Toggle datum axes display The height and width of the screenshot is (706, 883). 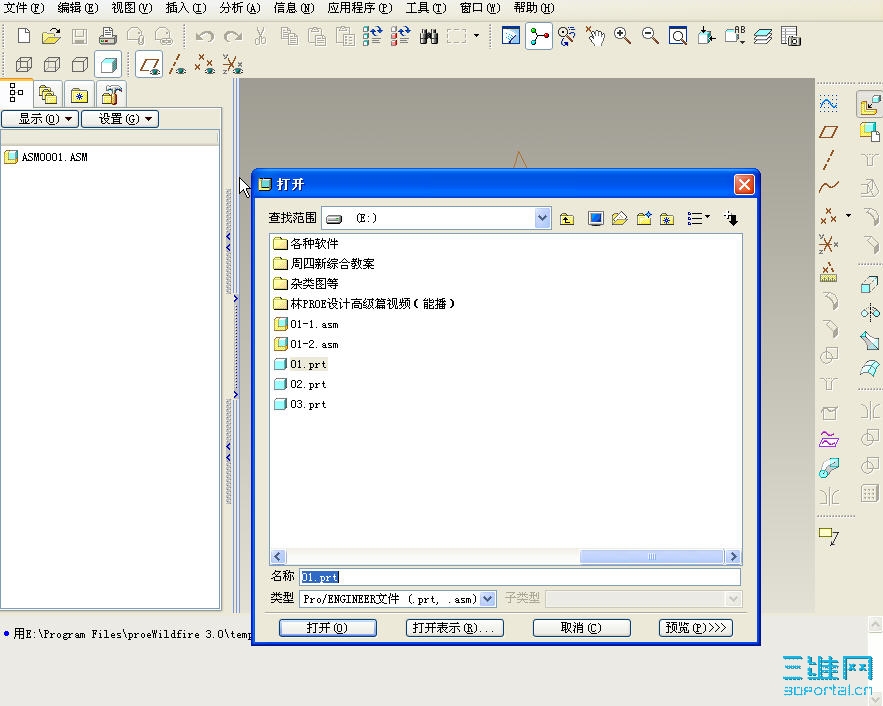pyautogui.click(x=177, y=65)
